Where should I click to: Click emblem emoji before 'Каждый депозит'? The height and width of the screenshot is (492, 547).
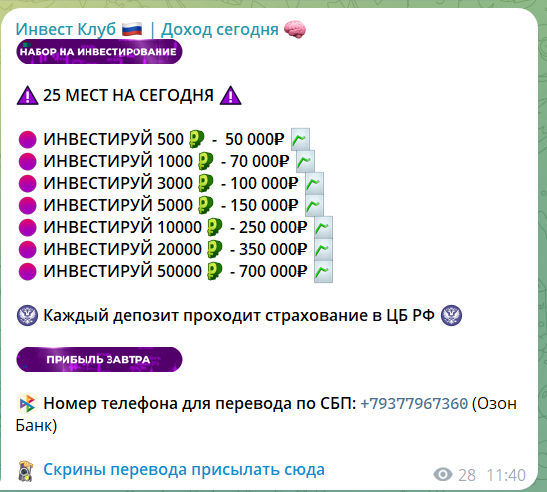point(27,315)
